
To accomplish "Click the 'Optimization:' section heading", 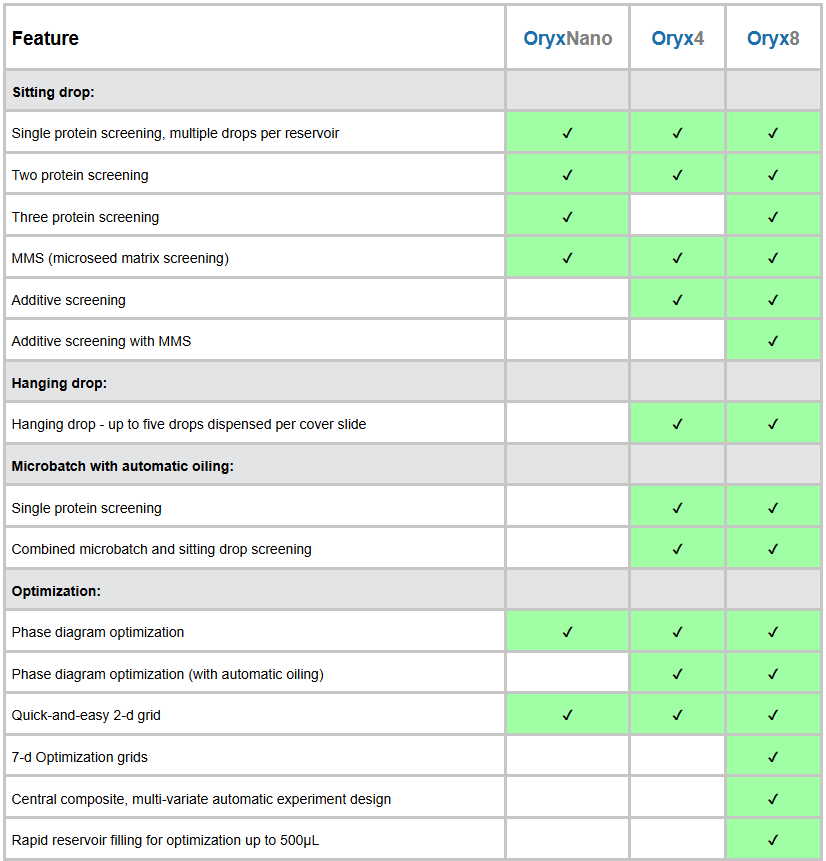I will 56,591.
